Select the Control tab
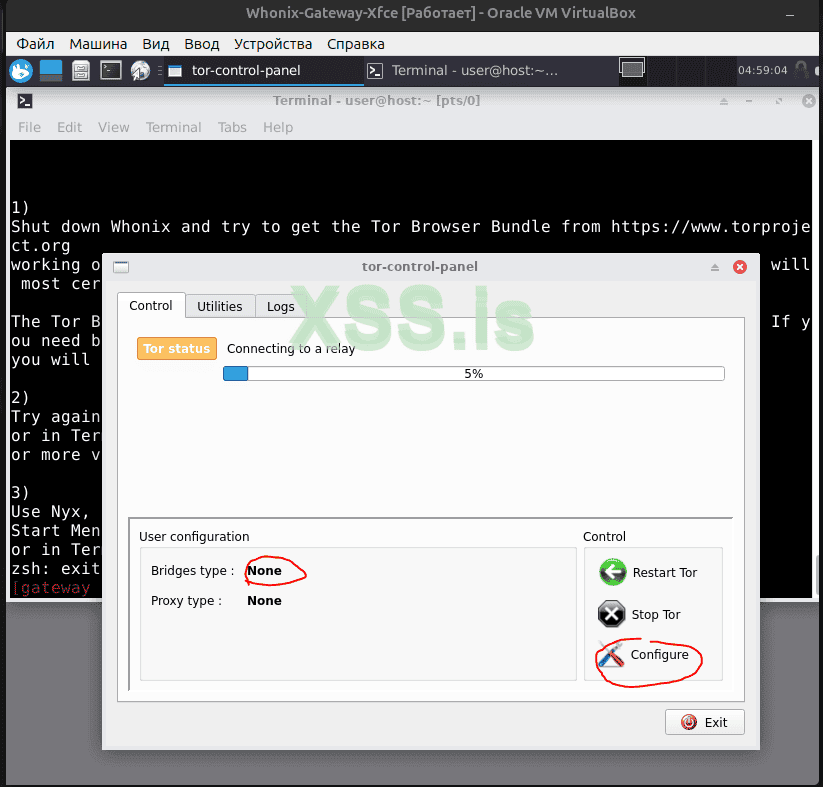 151,306
